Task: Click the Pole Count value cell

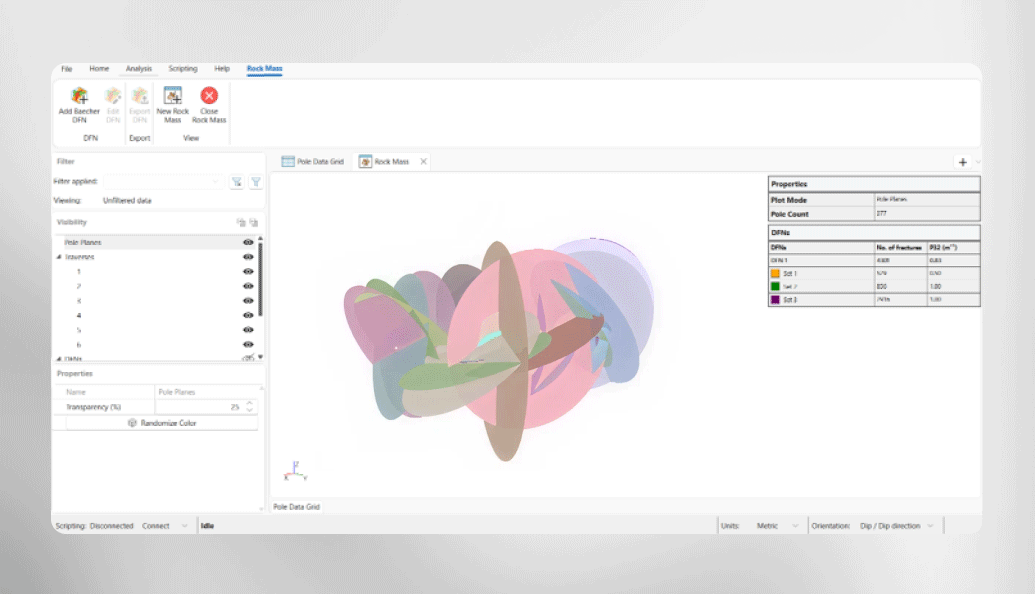Action: click(x=927, y=214)
